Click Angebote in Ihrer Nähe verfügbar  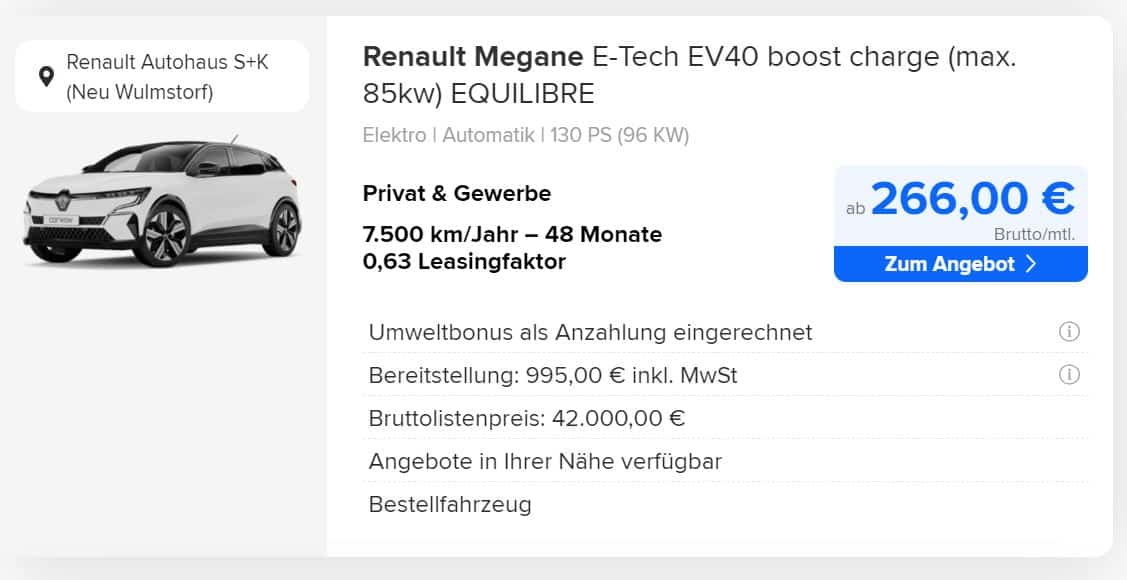pyautogui.click(x=545, y=461)
